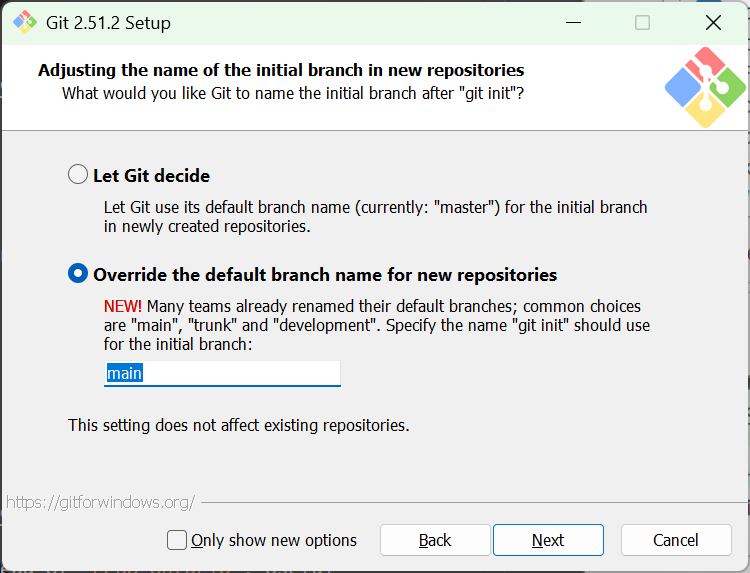750x573 pixels.
Task: Click the "for the initial branch:" prompt text
Action: point(179,344)
